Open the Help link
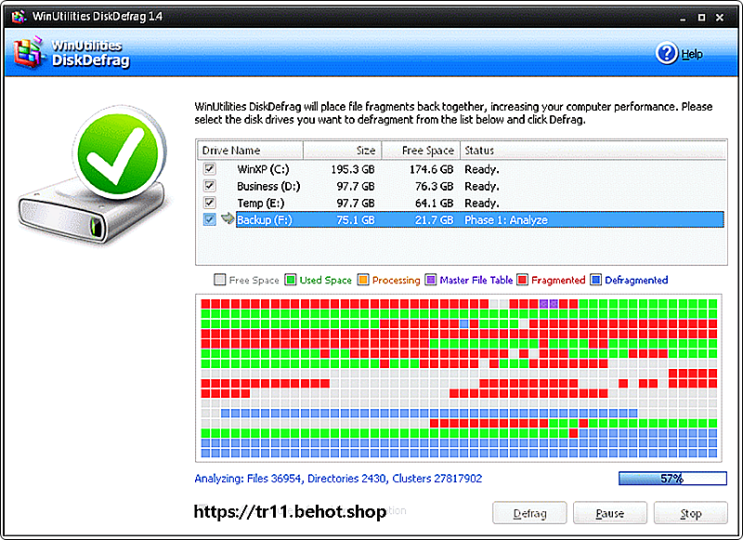743x540 pixels. click(x=692, y=54)
